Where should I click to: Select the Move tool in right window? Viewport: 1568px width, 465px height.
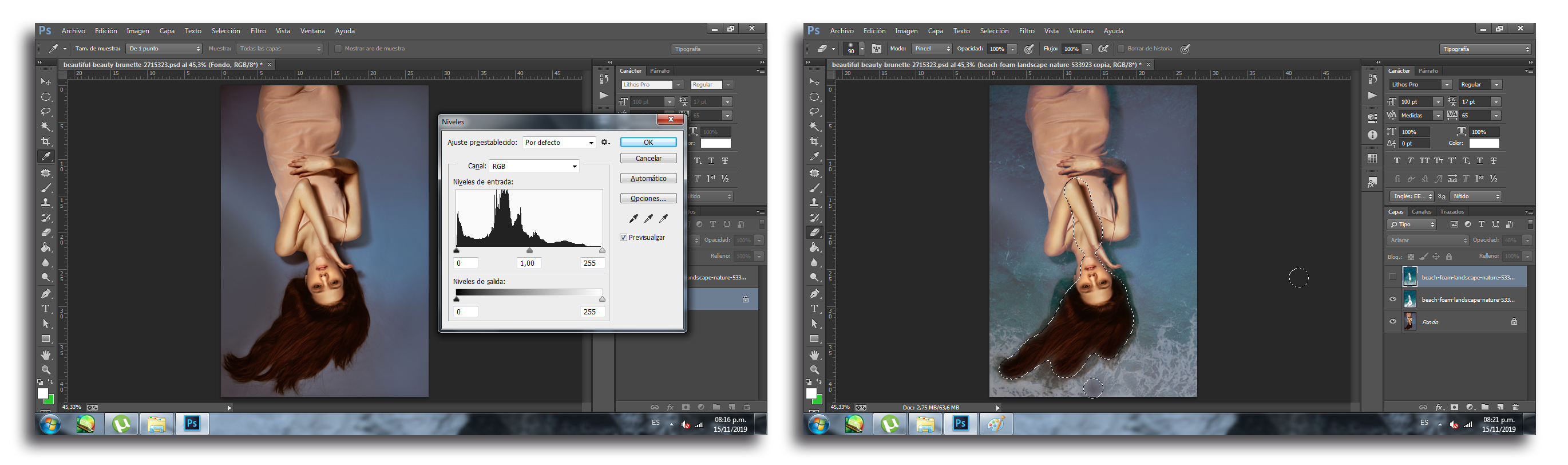point(814,82)
